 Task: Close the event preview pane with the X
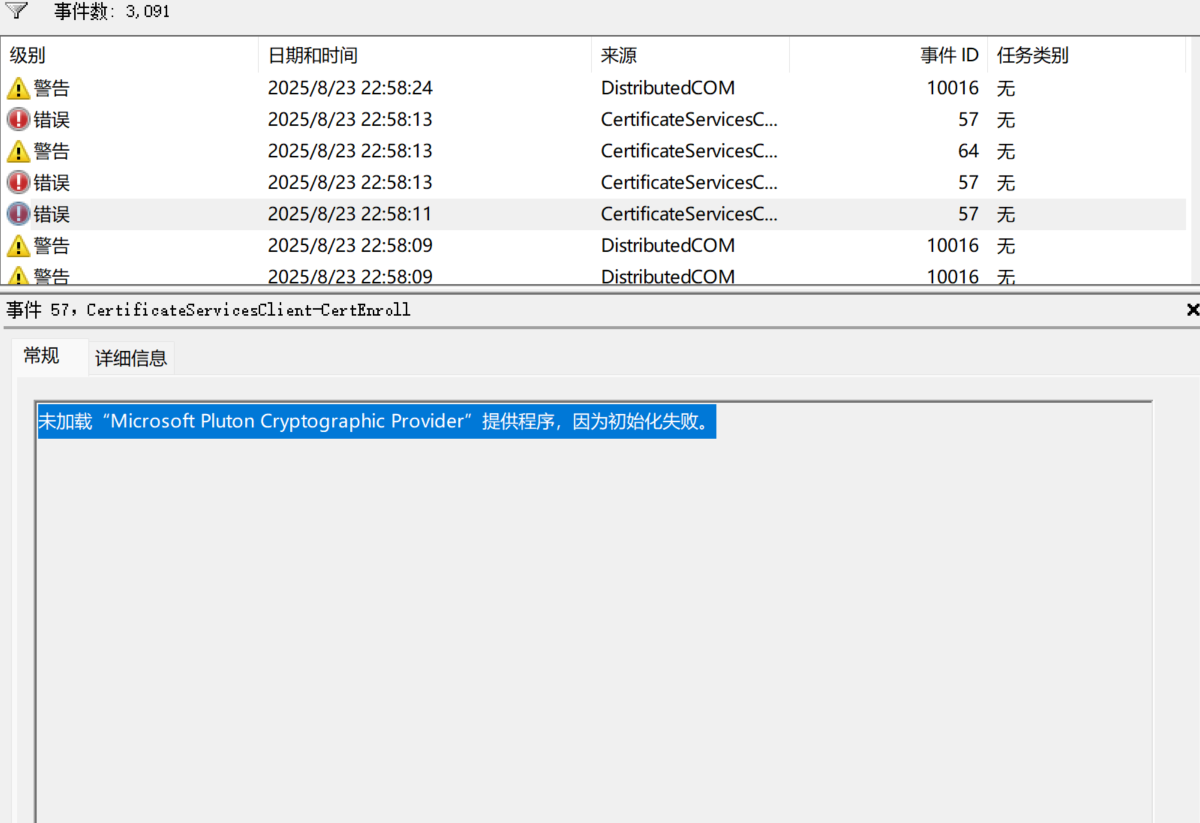coord(1191,310)
